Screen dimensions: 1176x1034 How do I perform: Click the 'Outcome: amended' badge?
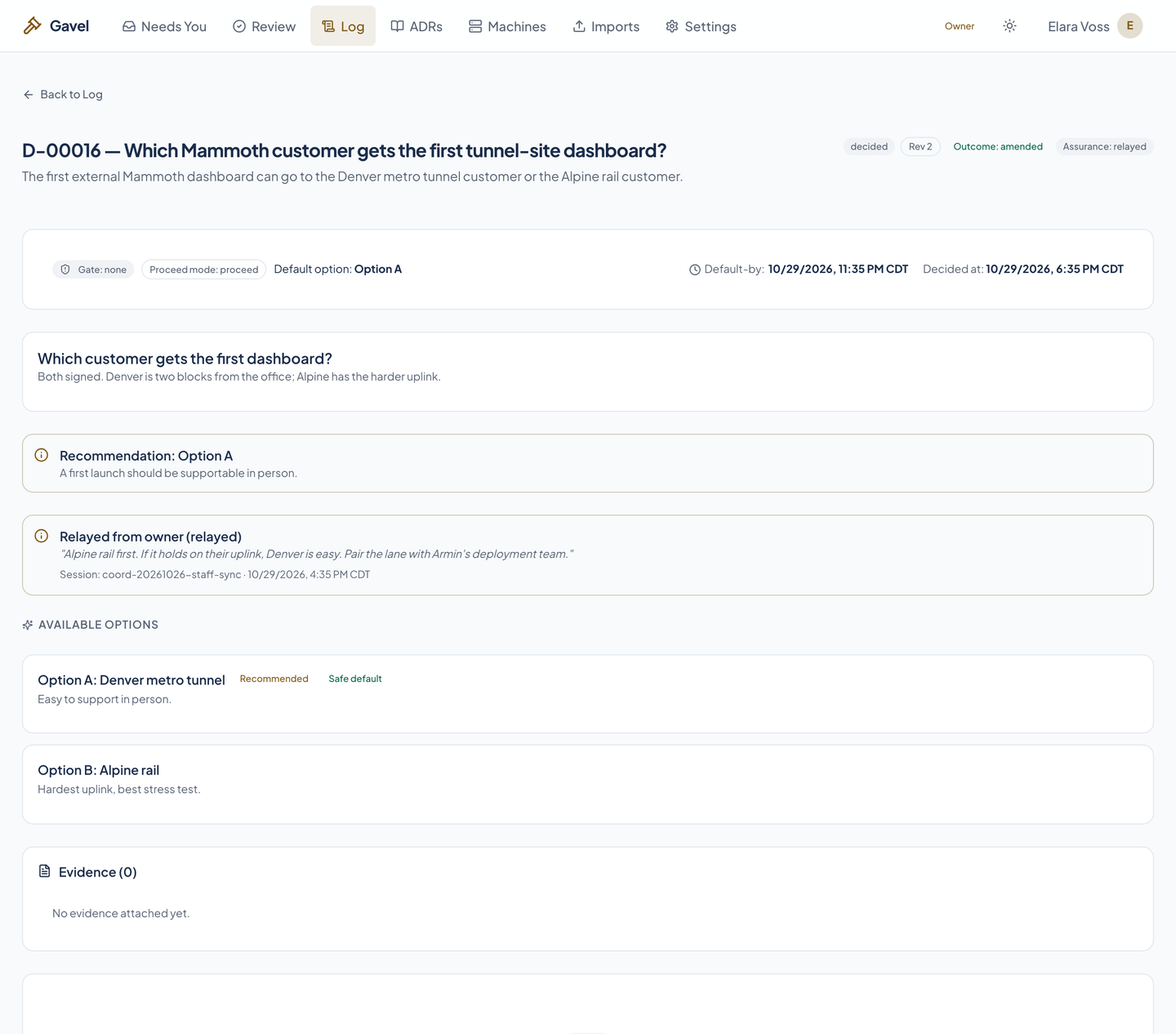[x=998, y=147]
